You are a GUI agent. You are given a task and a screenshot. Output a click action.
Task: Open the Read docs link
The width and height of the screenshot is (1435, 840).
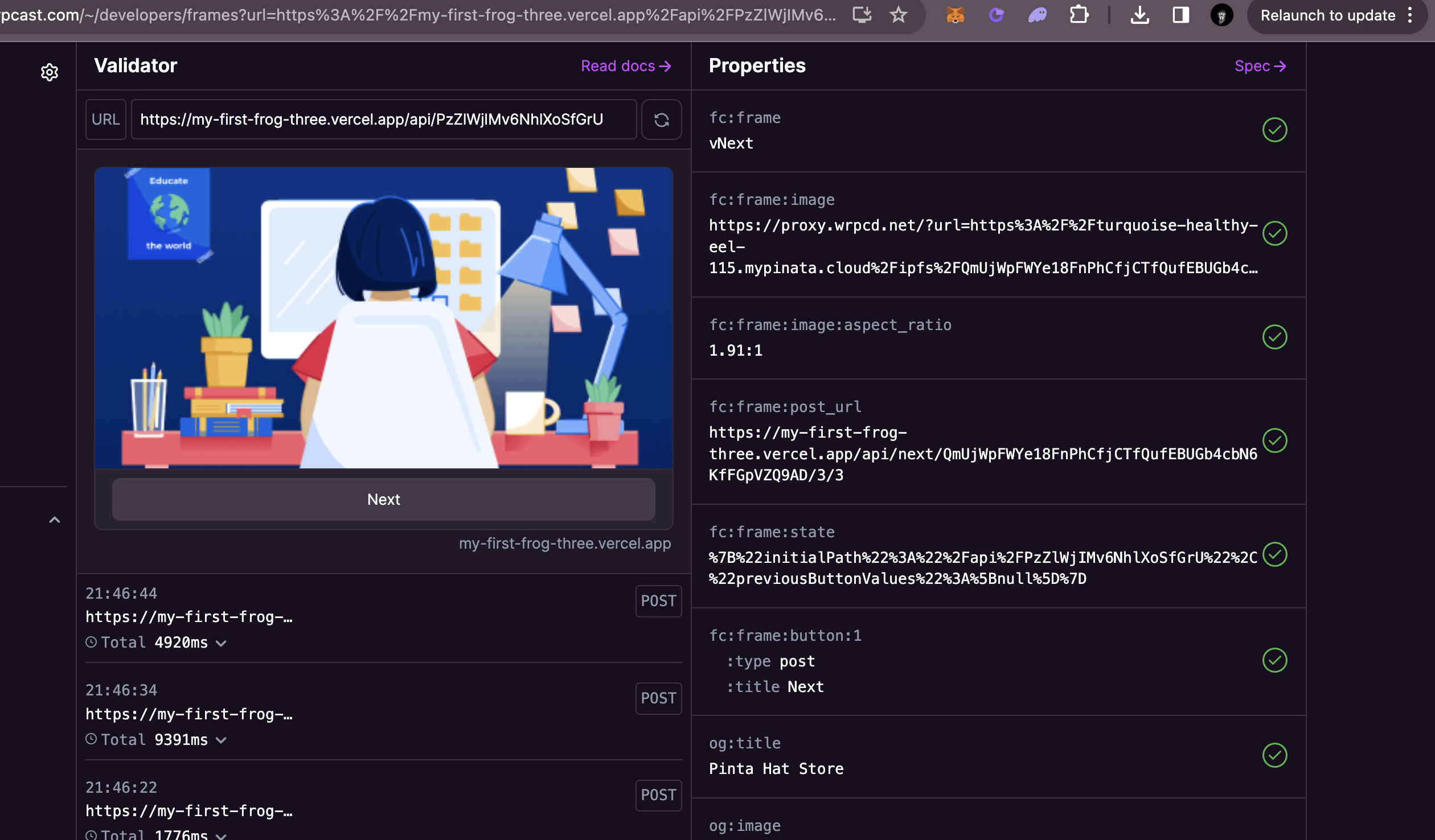[625, 66]
